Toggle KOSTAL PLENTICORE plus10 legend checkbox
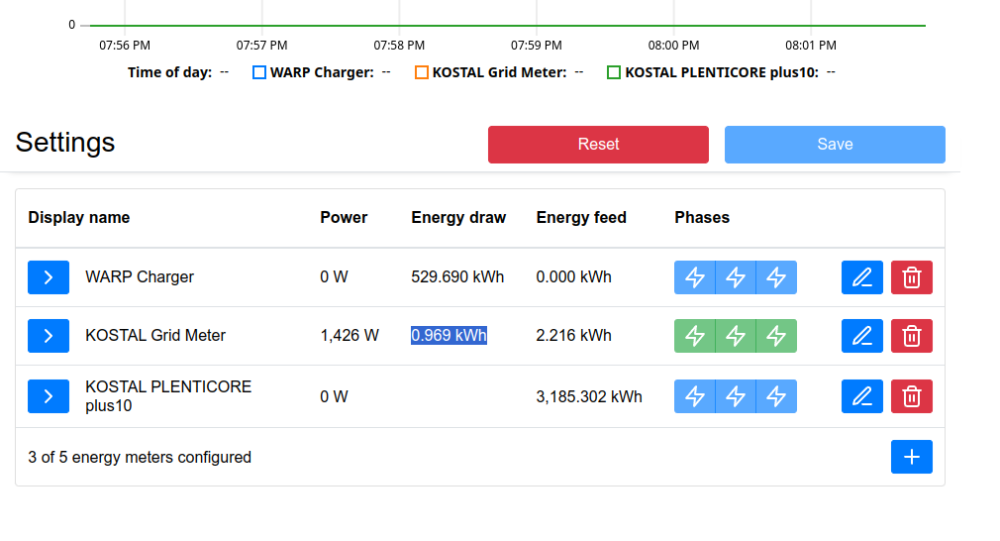1000x541 pixels. (x=614, y=72)
